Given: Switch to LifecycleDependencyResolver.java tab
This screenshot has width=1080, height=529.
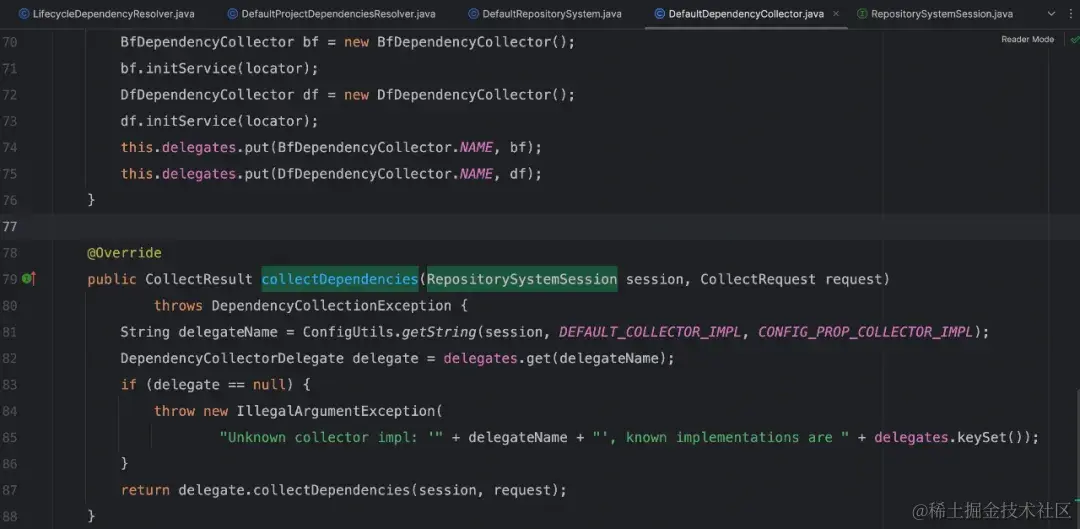Looking at the screenshot, I should (x=107, y=14).
